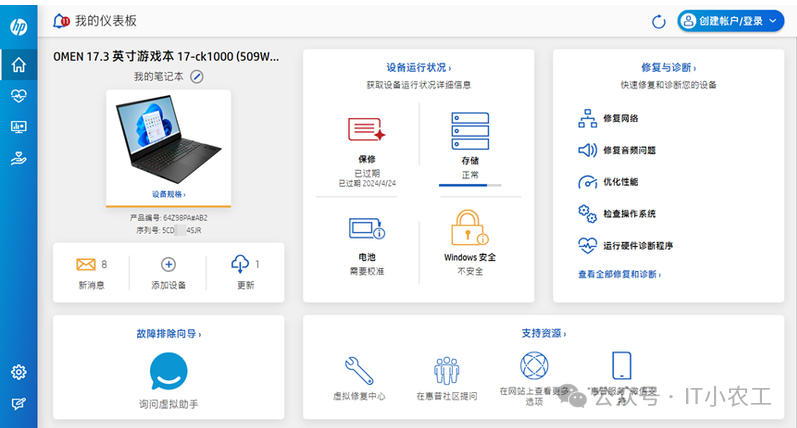Image resolution: width=797 pixels, height=428 pixels.
Task: Click the HP logo in the sidebar
Action: 19,26
